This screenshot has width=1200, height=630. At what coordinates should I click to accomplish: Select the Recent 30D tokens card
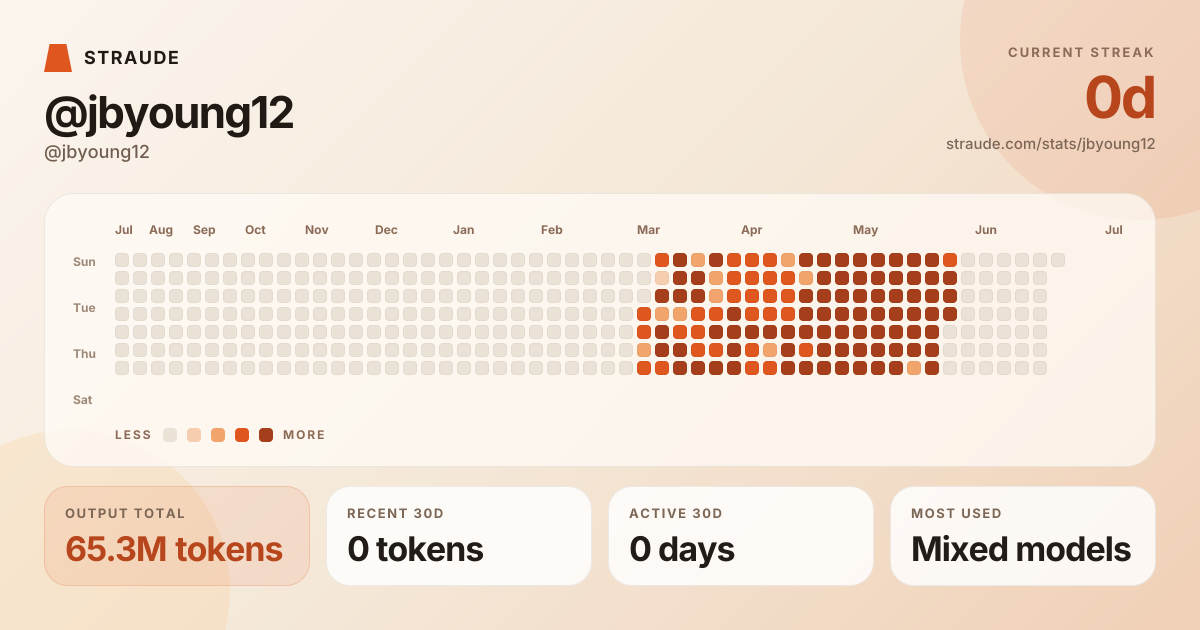[x=459, y=536]
